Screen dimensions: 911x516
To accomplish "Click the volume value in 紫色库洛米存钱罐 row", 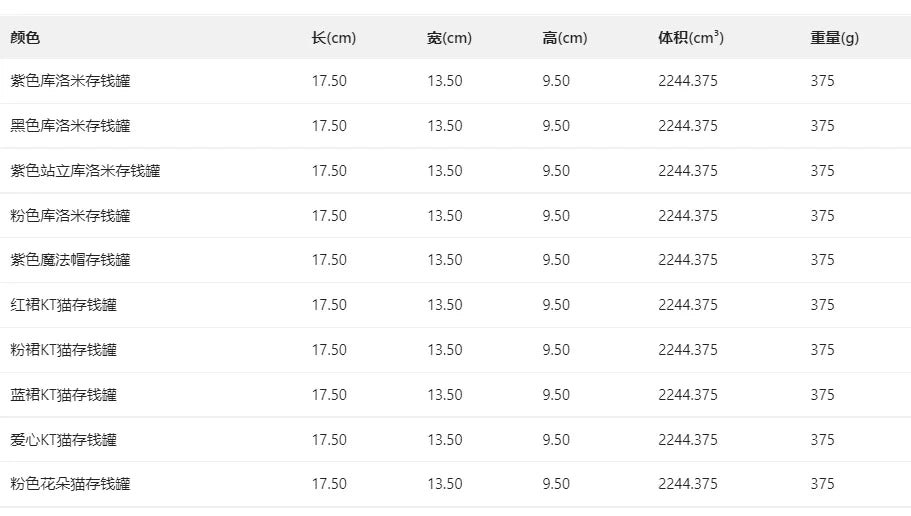I will 687,81.
